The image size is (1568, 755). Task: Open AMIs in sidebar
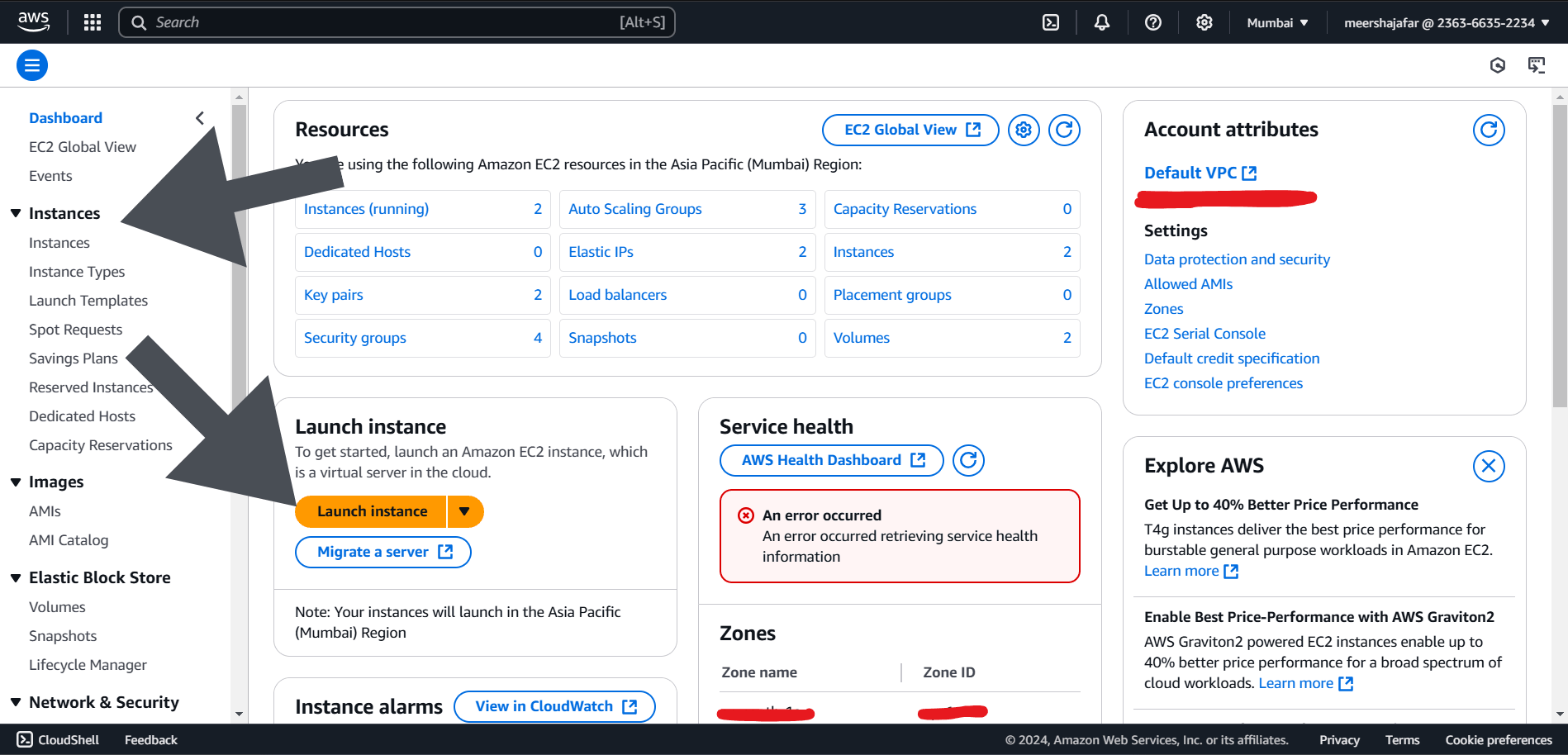[45, 511]
